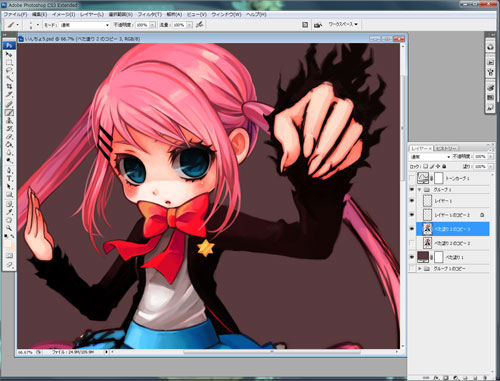Screen dimensions: 500x381
Task: Show the グループ 1 のコピー group
Action: pos(412,268)
